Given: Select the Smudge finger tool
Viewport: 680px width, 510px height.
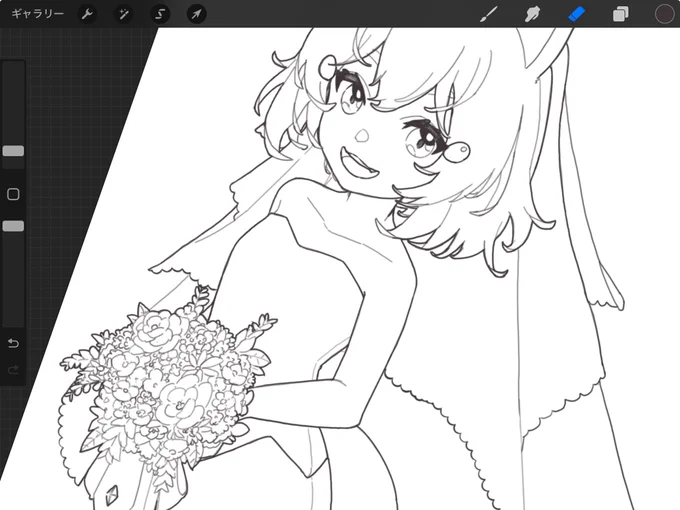Looking at the screenshot, I should coord(532,14).
